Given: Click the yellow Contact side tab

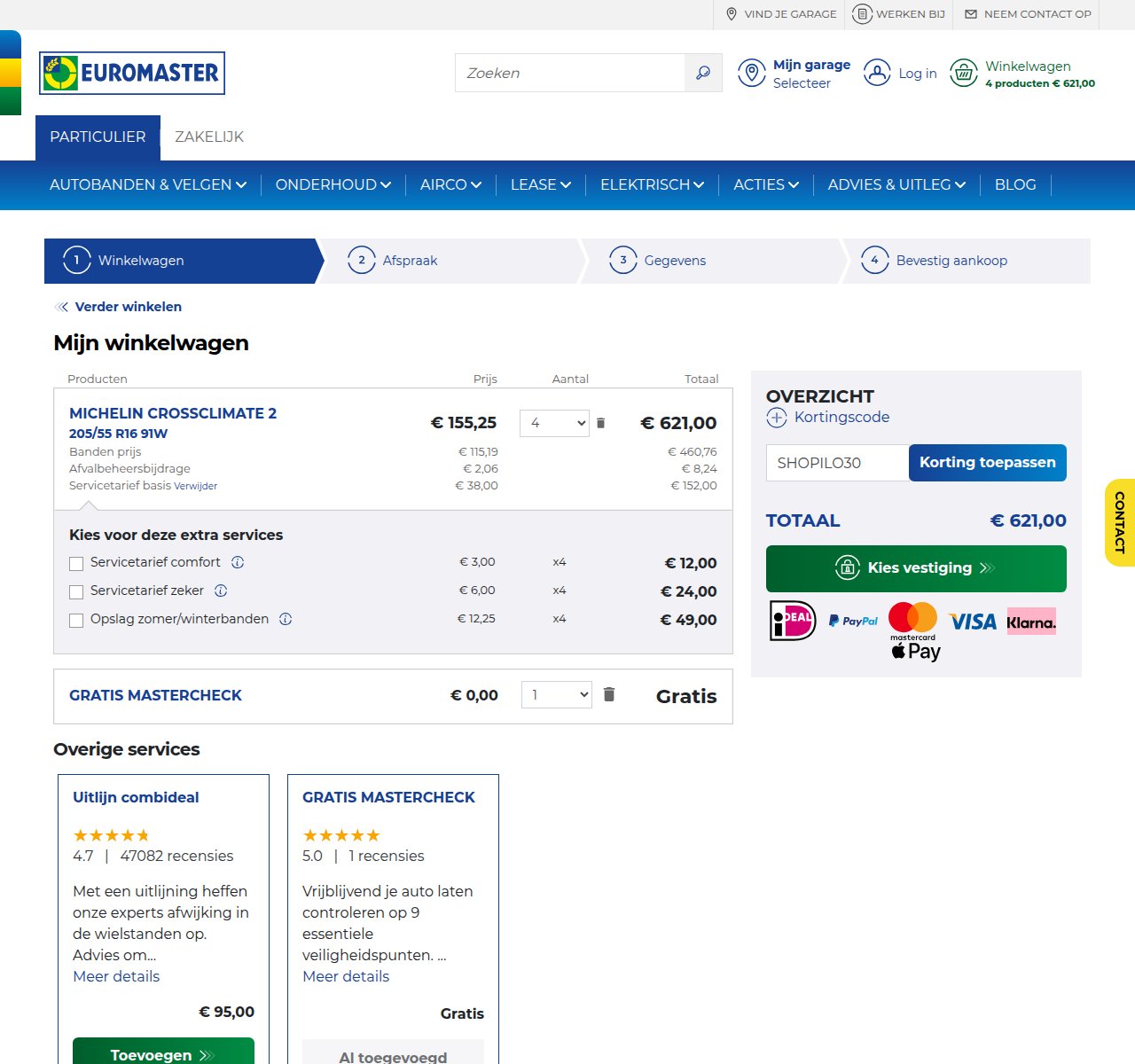Looking at the screenshot, I should (1120, 523).
